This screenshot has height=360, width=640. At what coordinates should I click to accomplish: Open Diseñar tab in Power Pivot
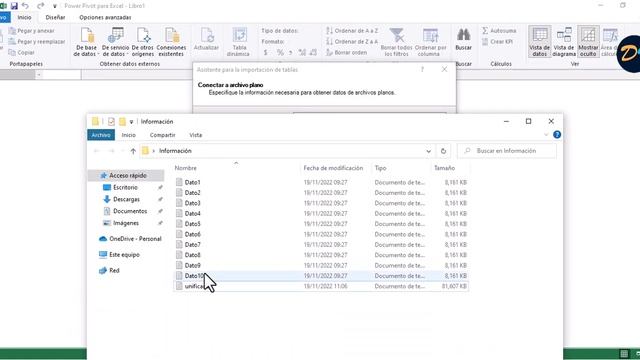[x=55, y=18]
